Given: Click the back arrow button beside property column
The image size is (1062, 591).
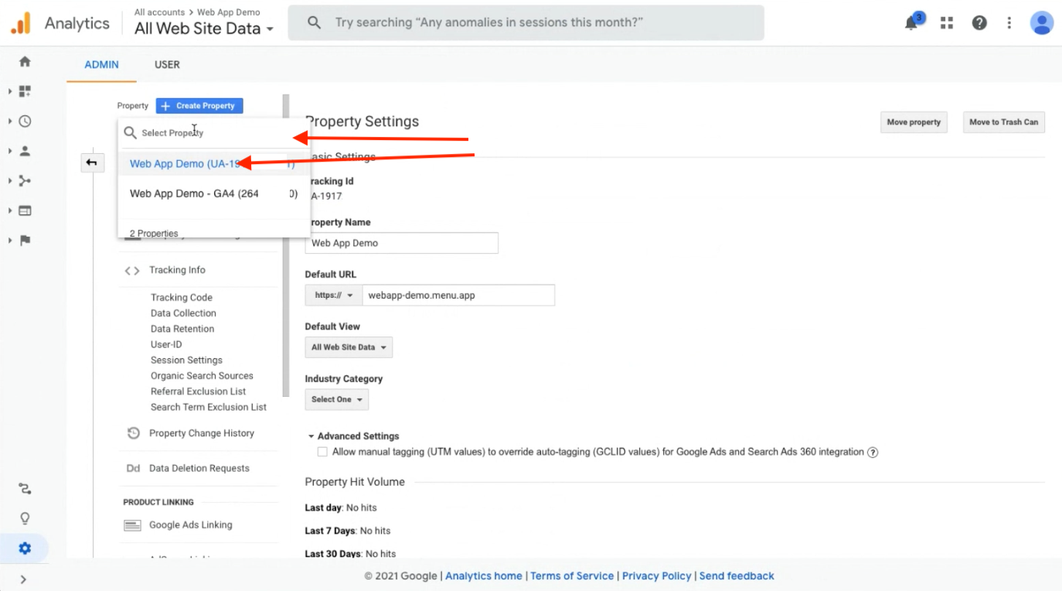Looking at the screenshot, I should click(91, 162).
